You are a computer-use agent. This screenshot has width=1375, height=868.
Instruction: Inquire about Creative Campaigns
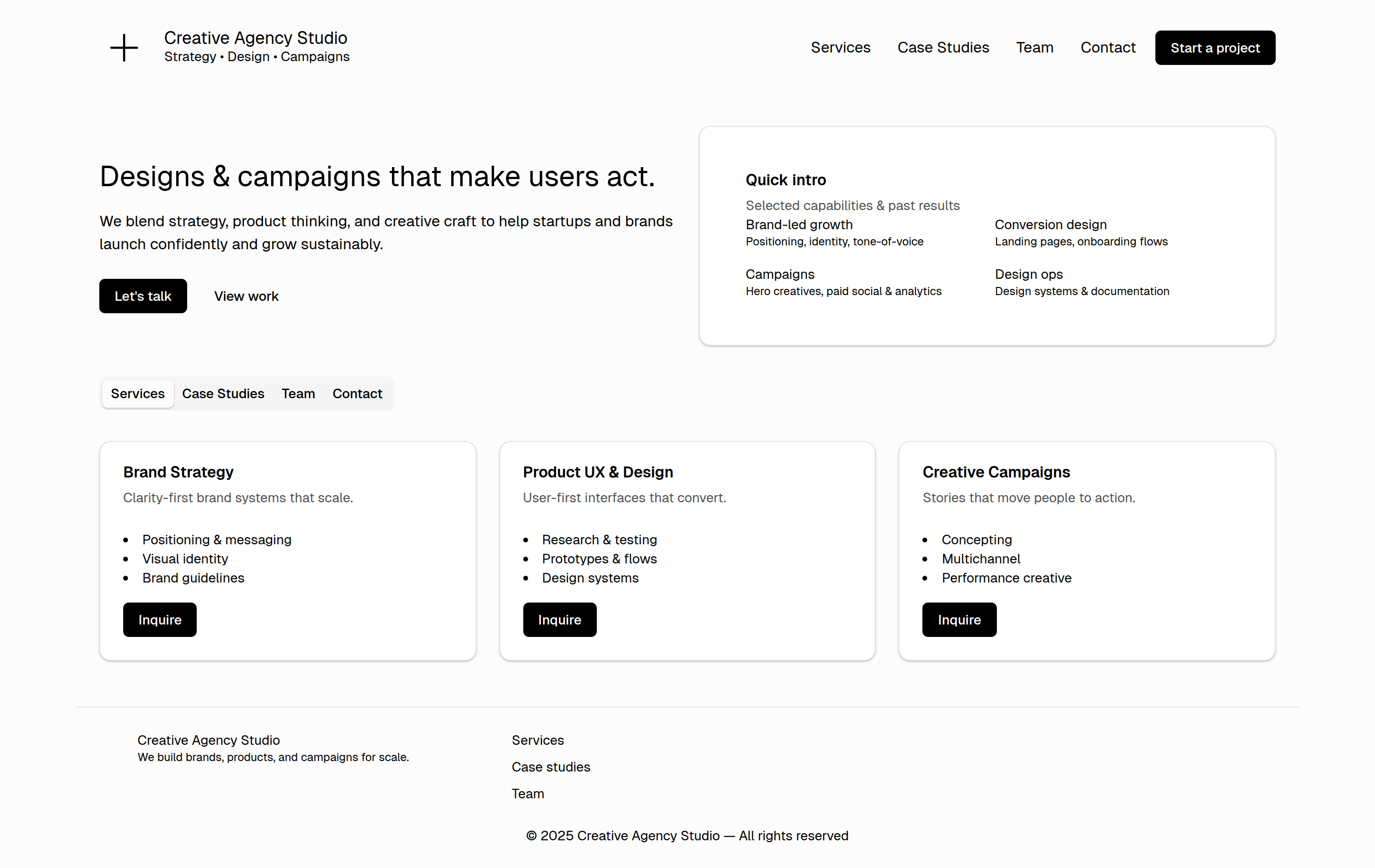[x=959, y=620]
